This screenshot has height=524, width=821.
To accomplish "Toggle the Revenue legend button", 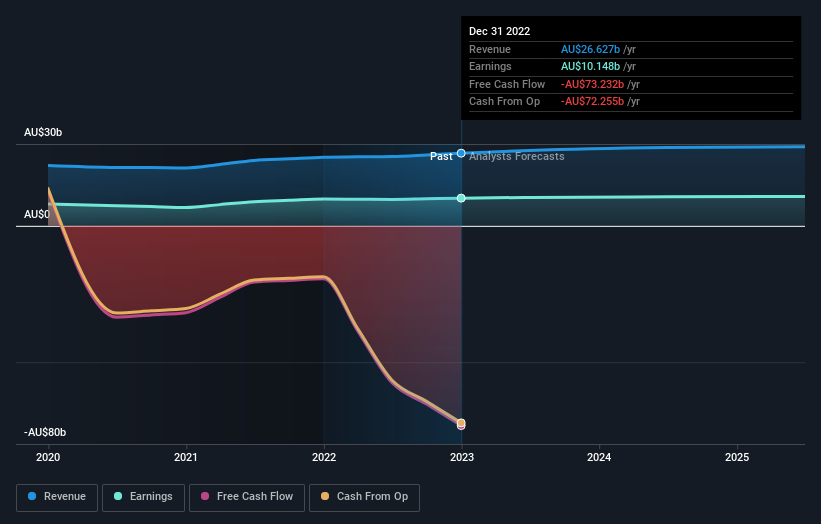I will (57, 497).
